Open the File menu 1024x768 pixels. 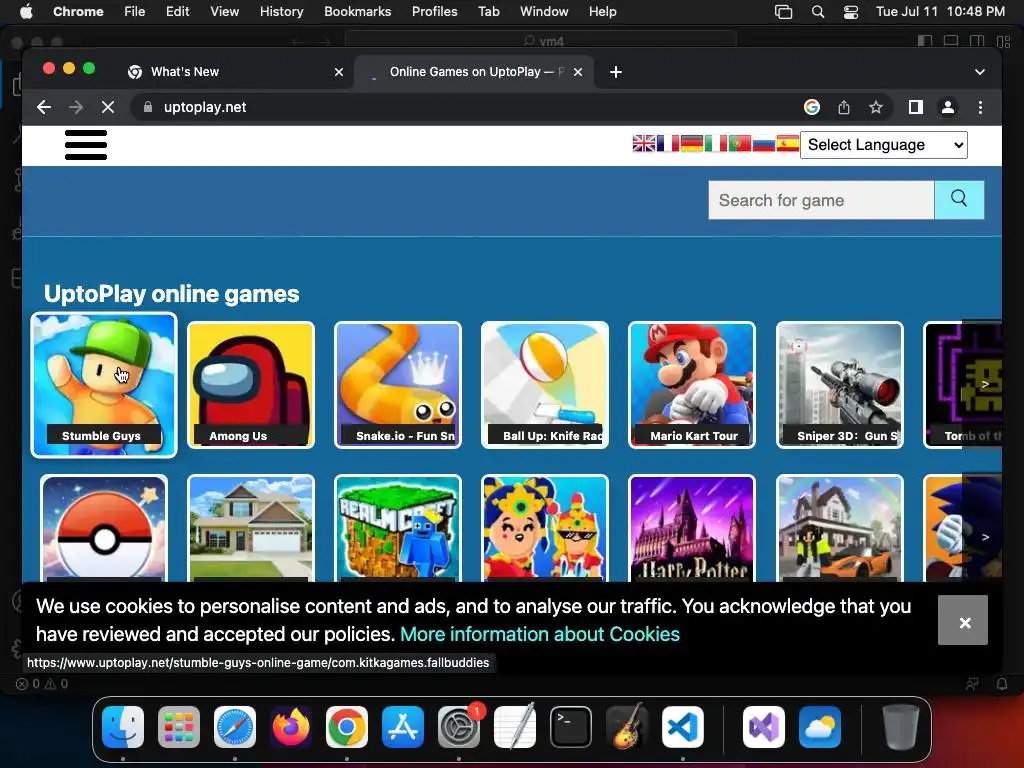(x=135, y=12)
